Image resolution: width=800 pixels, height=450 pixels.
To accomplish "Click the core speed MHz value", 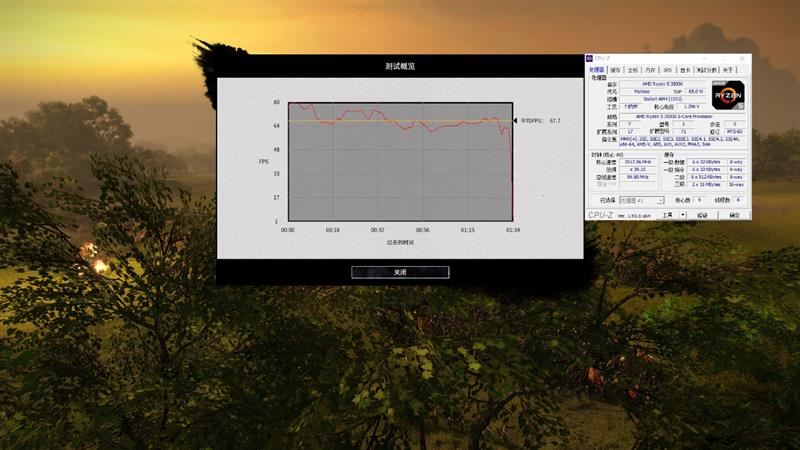I will [x=638, y=162].
